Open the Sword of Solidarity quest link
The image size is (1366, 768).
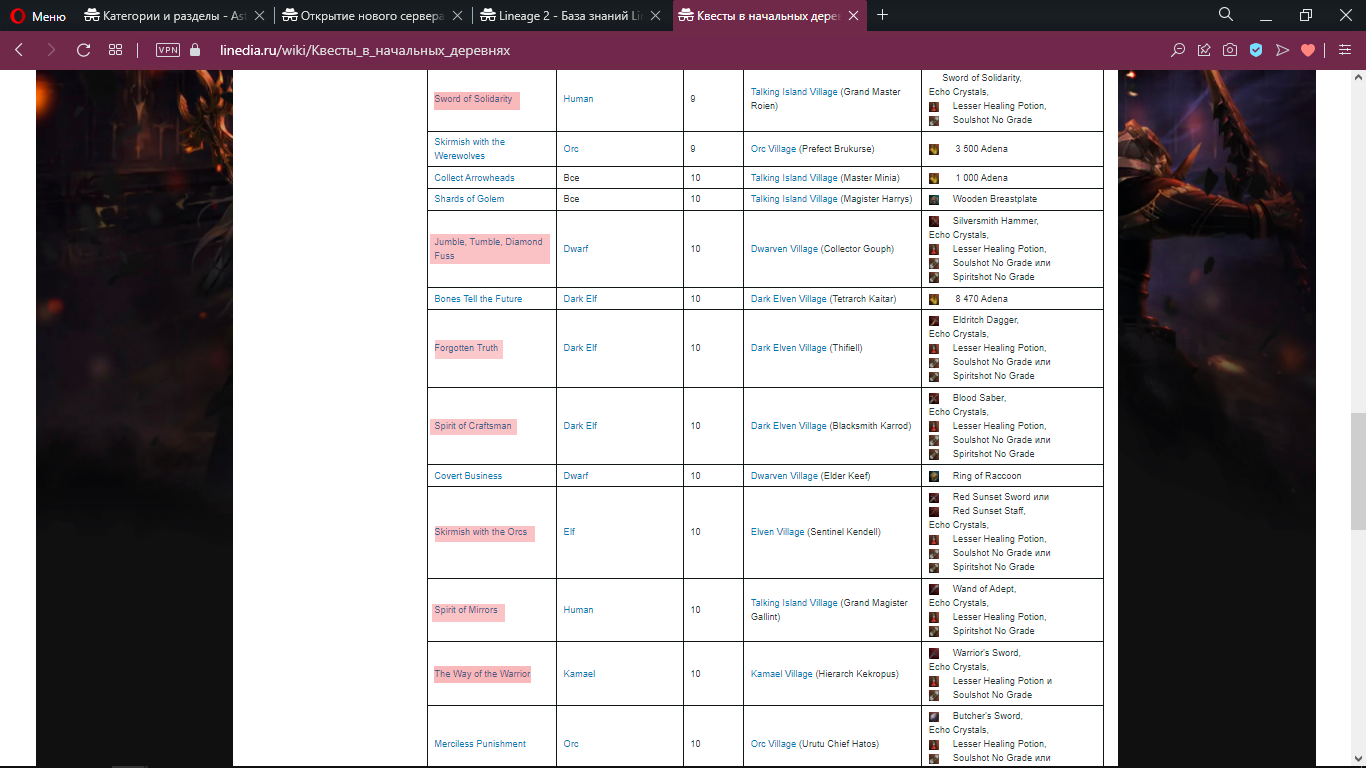[x=473, y=99]
